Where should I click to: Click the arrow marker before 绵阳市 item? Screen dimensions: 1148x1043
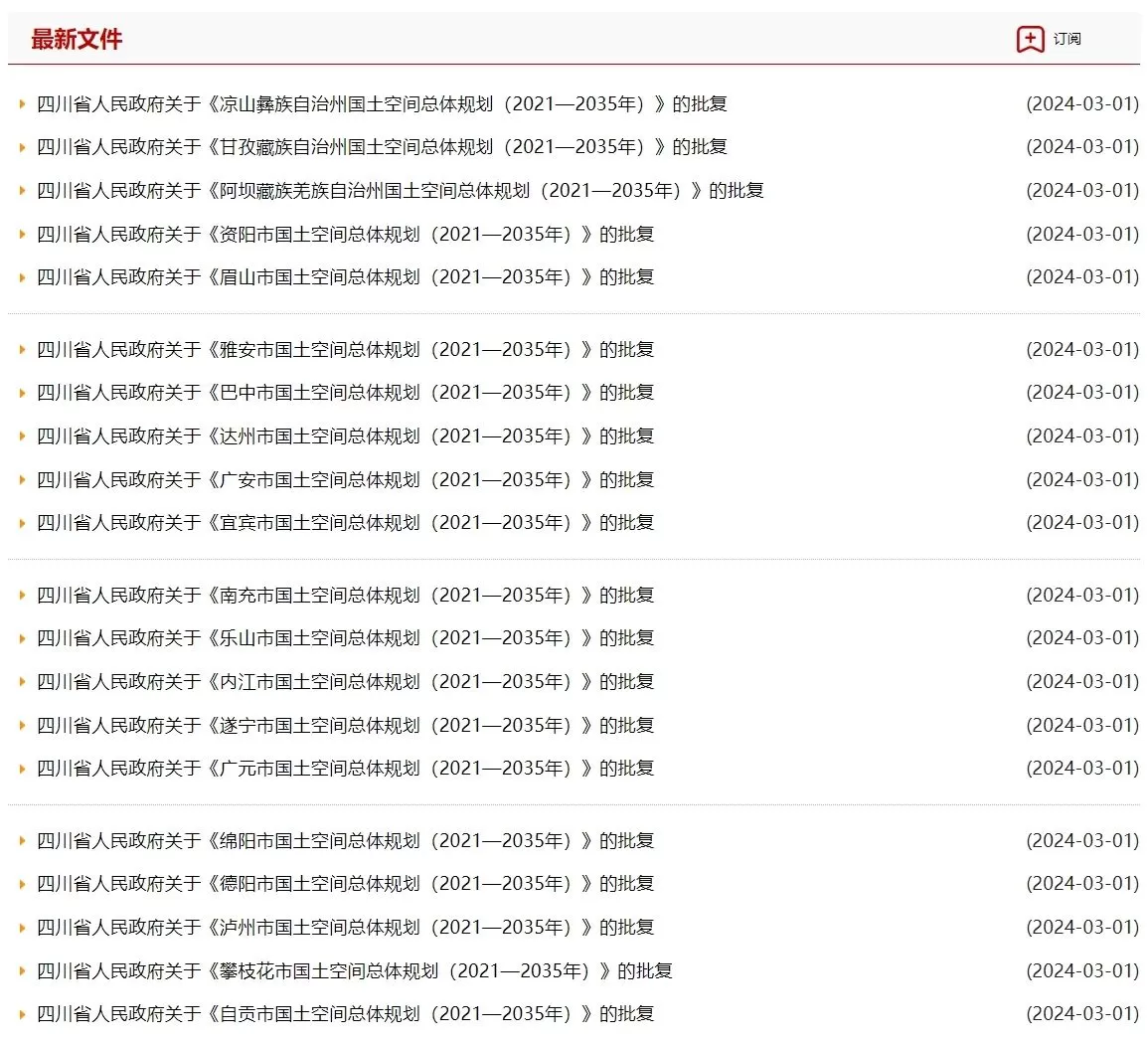(x=22, y=840)
